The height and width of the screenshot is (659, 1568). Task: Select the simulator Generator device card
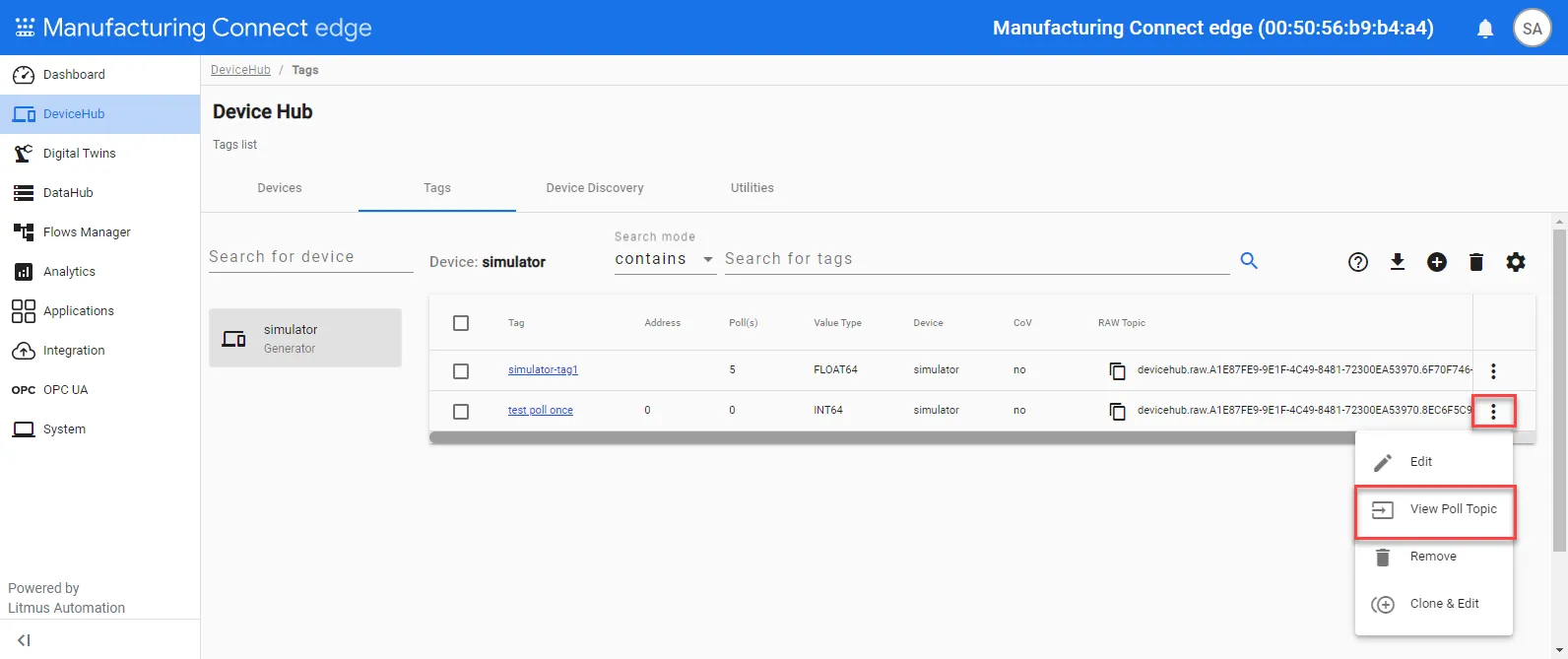305,338
